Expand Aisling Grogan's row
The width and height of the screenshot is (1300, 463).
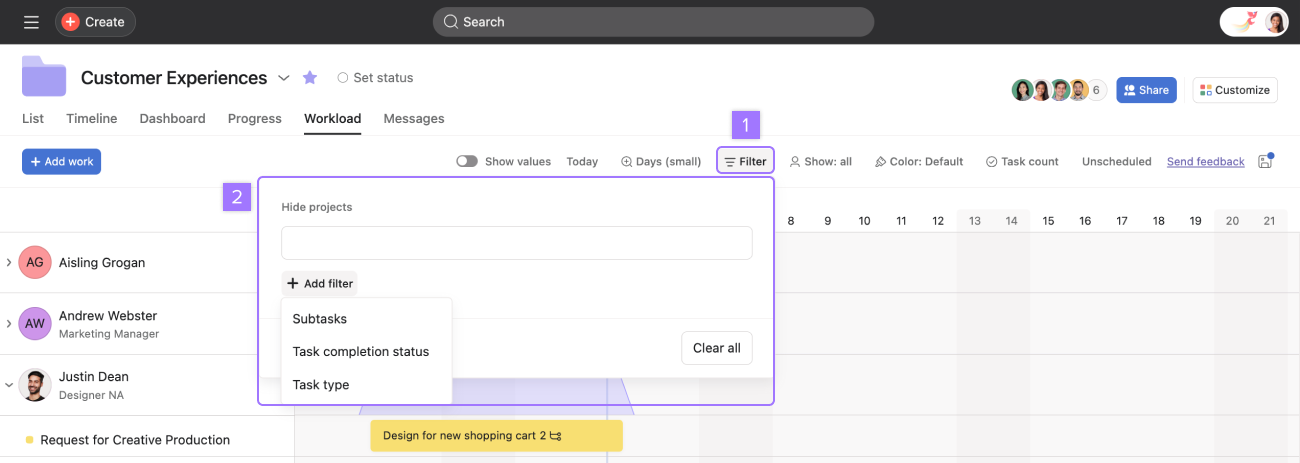pyautogui.click(x=9, y=263)
